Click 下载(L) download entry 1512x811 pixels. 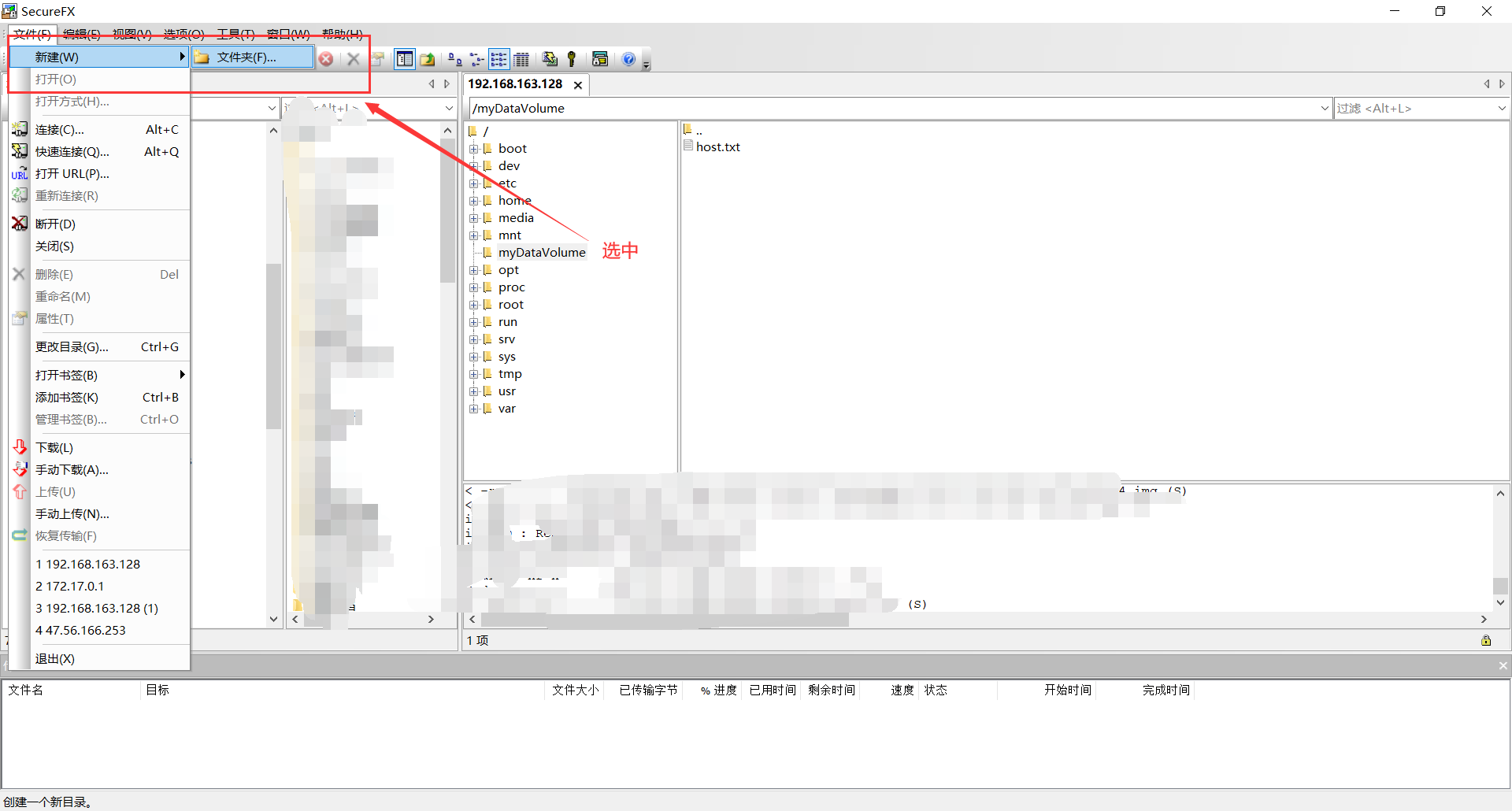tap(99, 447)
